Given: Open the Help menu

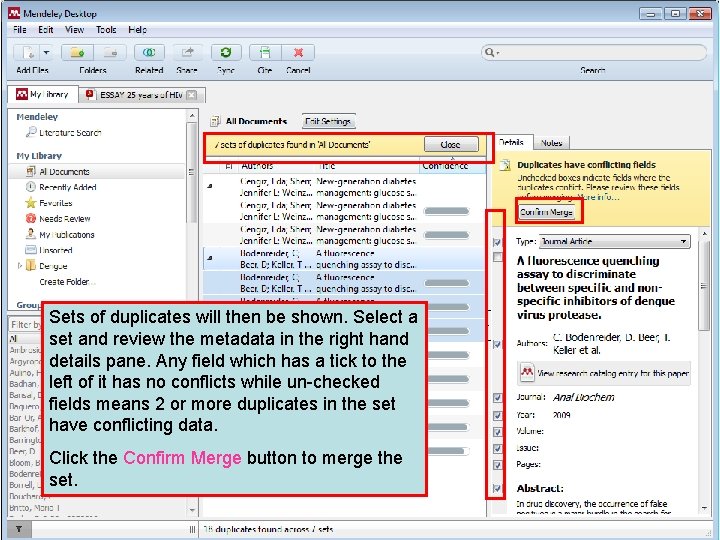Looking at the screenshot, I should tap(137, 30).
